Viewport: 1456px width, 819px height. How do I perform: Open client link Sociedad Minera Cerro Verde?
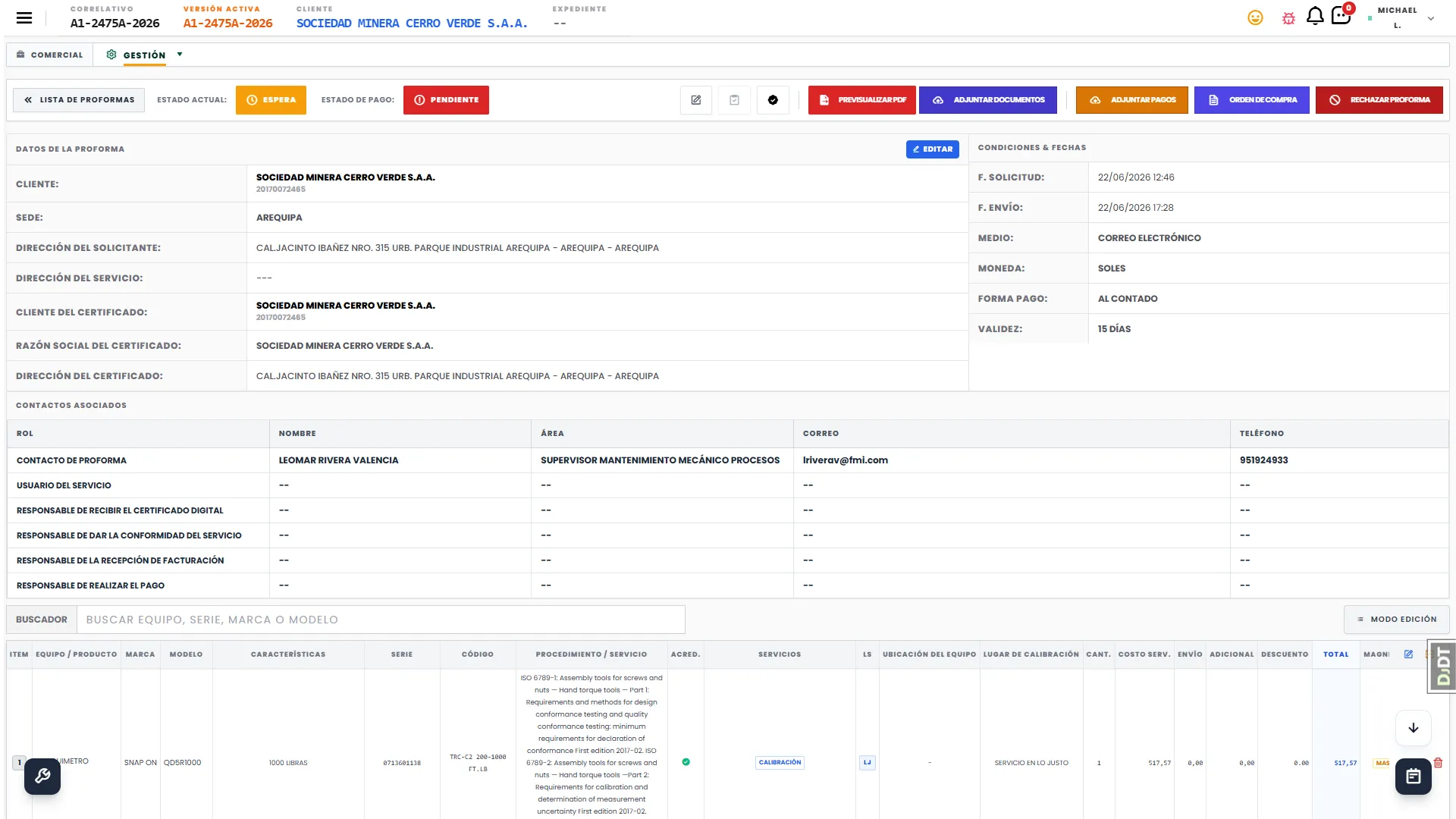pyautogui.click(x=412, y=24)
